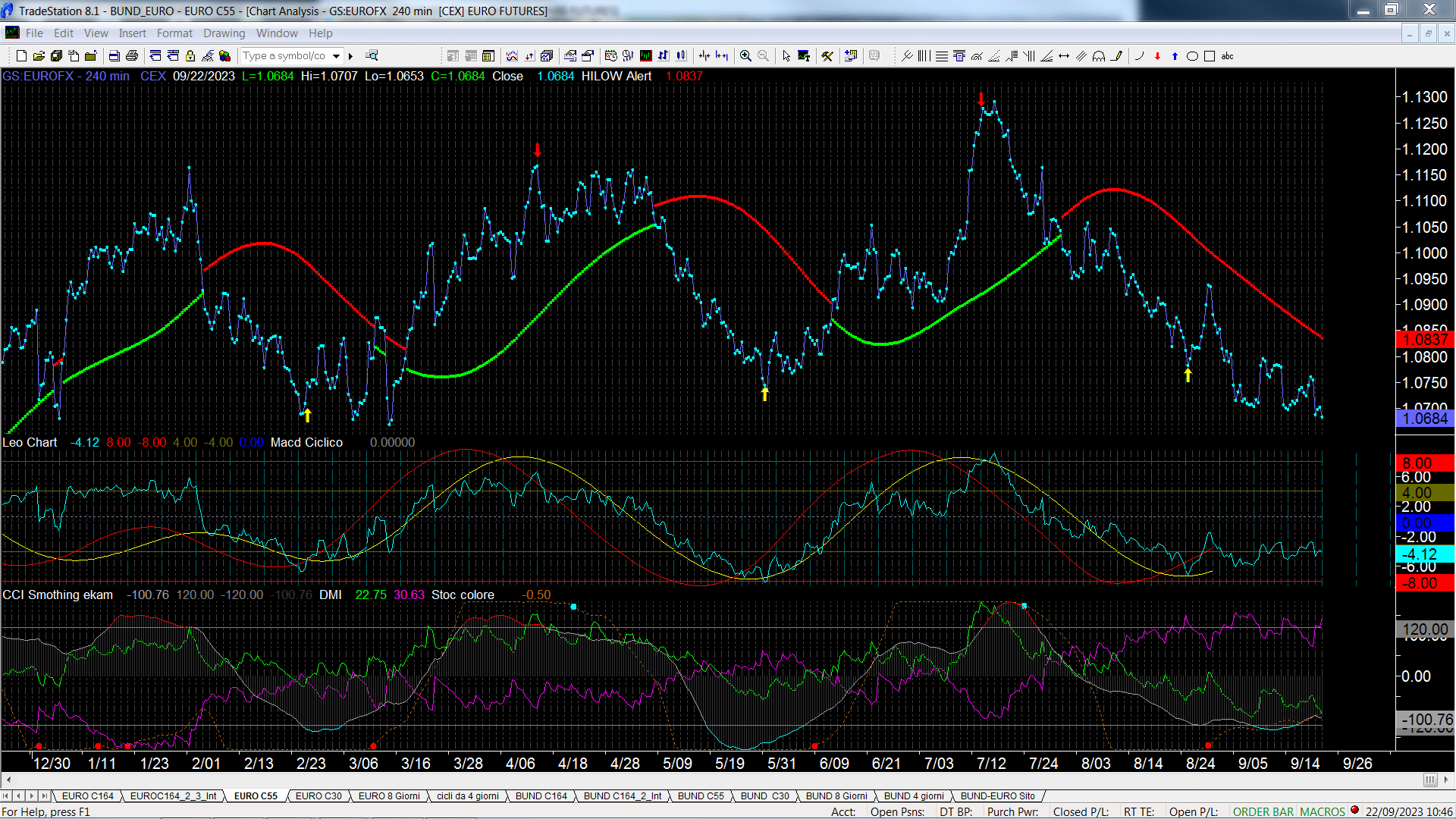Select the rectangle drawing tool
1456x819 pixels.
point(1210,55)
